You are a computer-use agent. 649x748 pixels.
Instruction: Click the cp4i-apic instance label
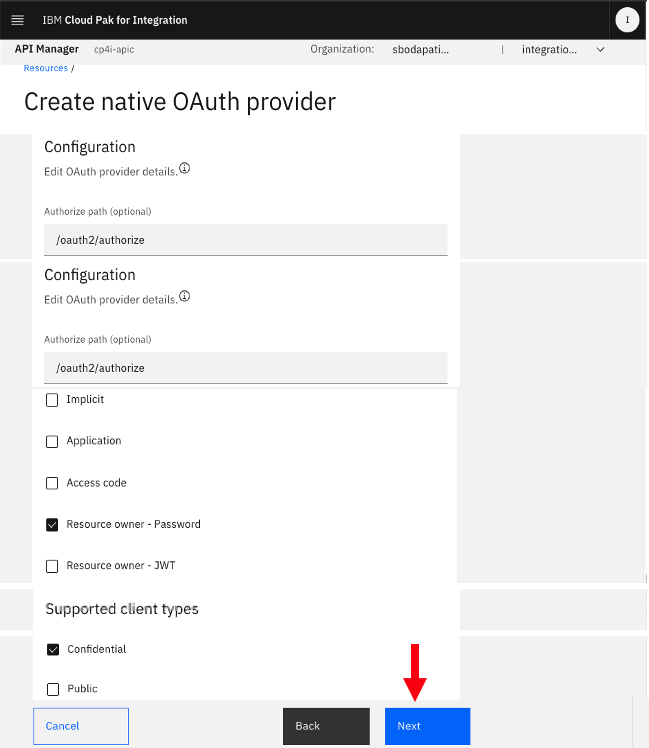[x=114, y=50]
